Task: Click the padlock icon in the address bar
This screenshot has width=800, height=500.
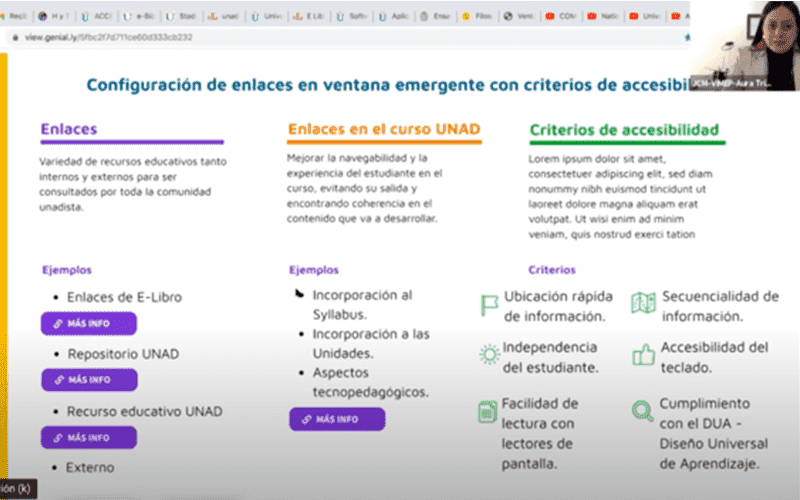Action: [x=15, y=37]
